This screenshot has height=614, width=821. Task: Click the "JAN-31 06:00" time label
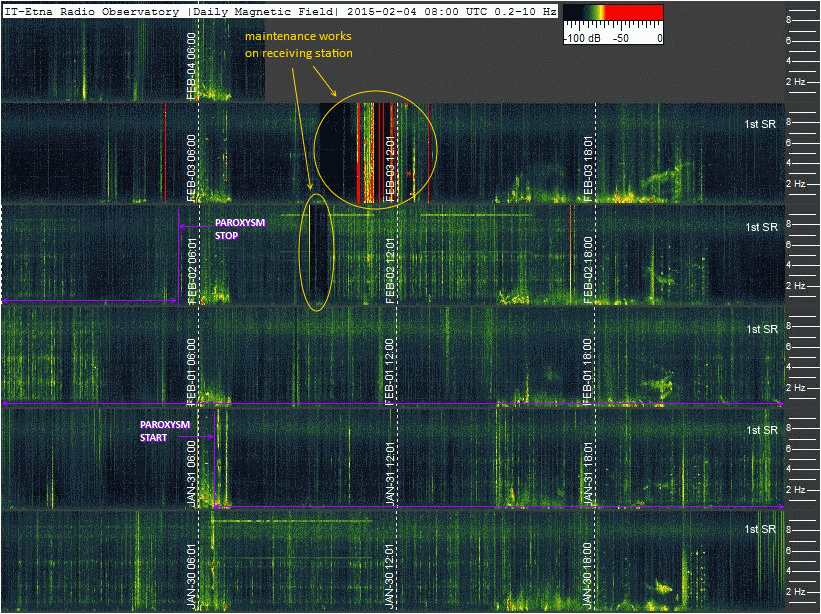pyautogui.click(x=192, y=474)
